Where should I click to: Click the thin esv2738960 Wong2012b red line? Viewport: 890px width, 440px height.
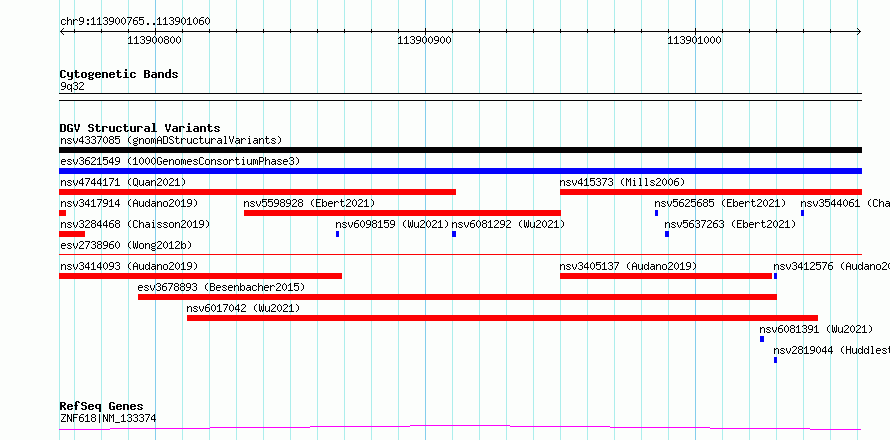pos(460,254)
